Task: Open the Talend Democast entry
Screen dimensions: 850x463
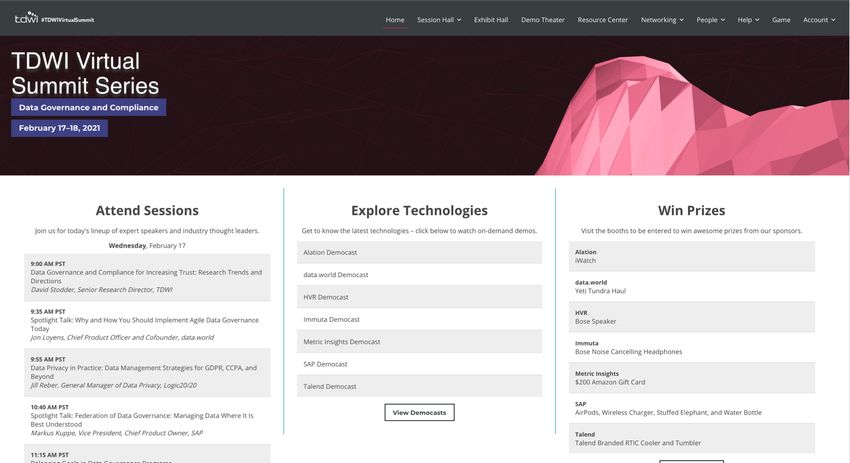Action: [x=419, y=386]
